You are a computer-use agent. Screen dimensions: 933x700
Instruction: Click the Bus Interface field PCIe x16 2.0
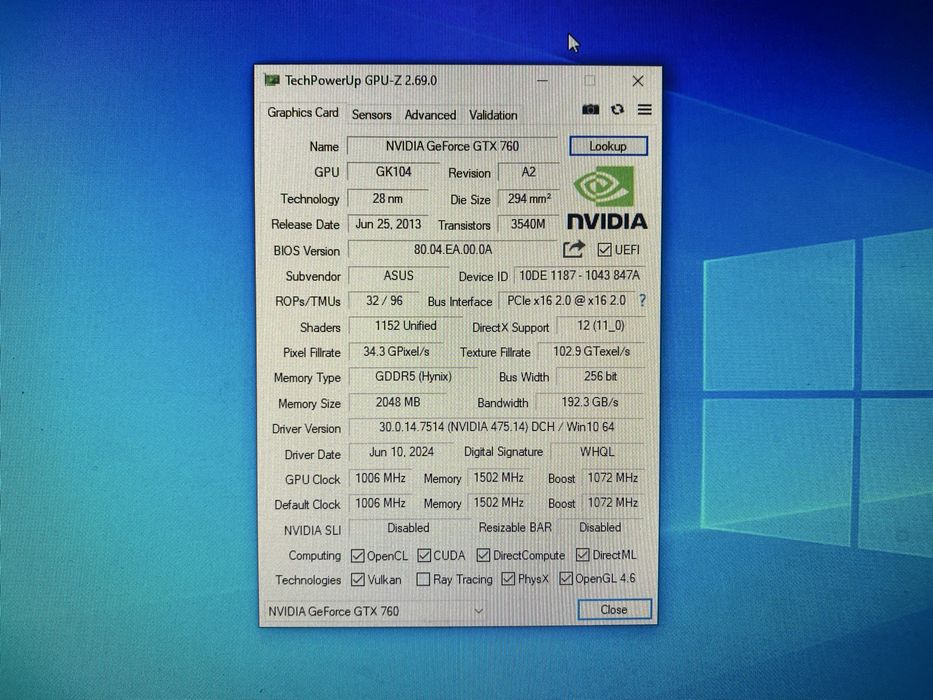pyautogui.click(x=566, y=301)
